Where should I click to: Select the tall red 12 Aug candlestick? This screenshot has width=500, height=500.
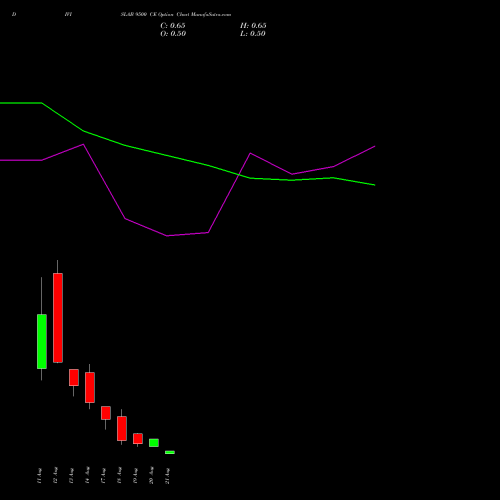58,318
